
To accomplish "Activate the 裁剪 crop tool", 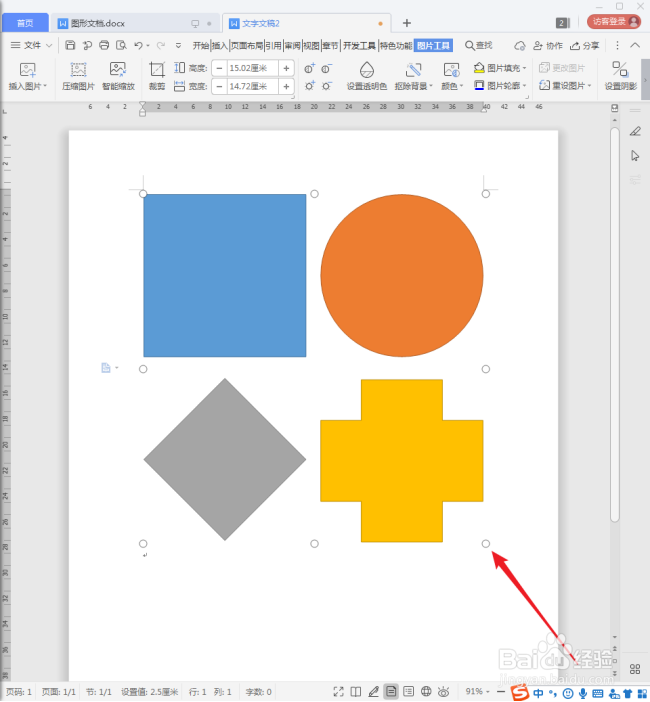I will click(x=157, y=77).
